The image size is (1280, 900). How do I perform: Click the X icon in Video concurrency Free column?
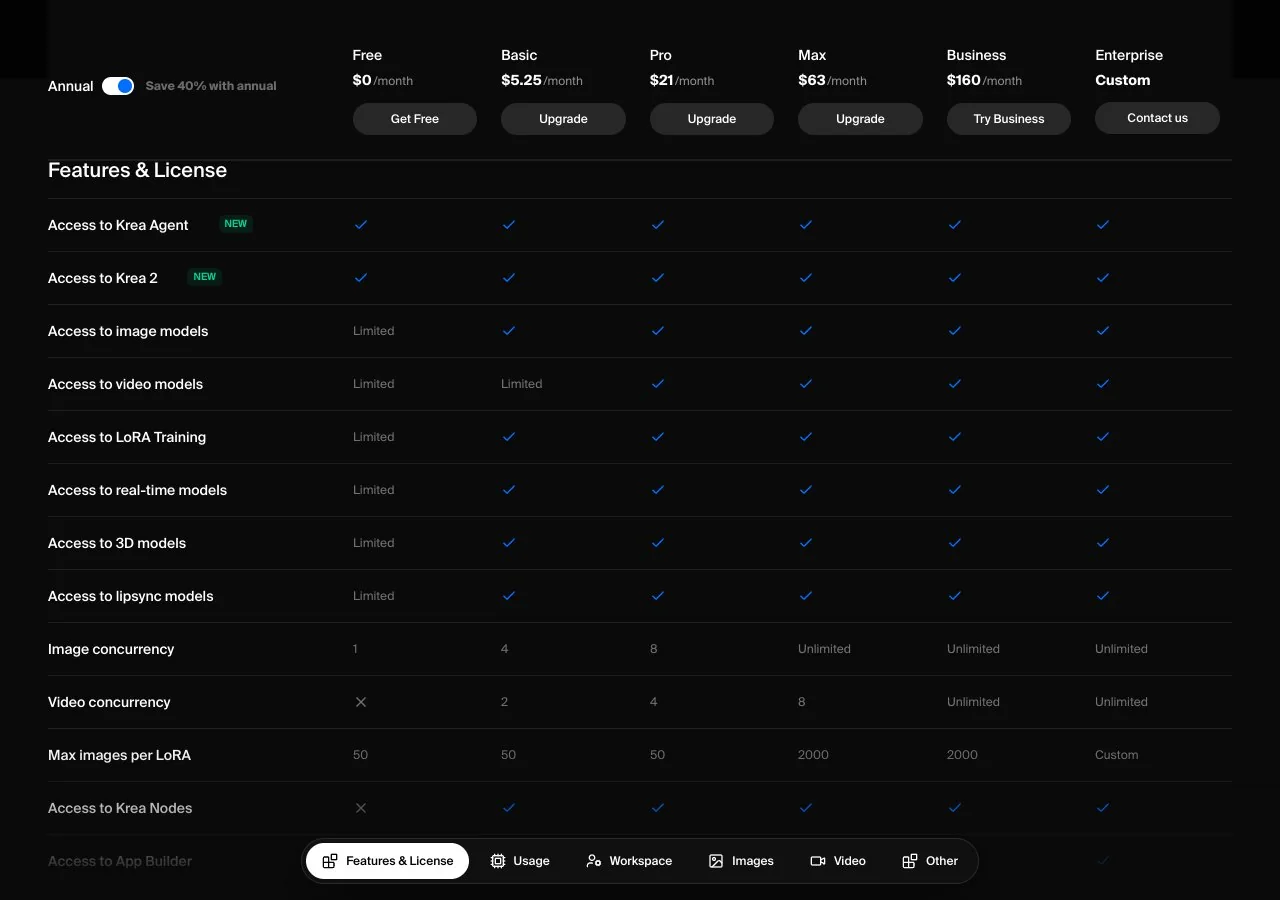[361, 702]
